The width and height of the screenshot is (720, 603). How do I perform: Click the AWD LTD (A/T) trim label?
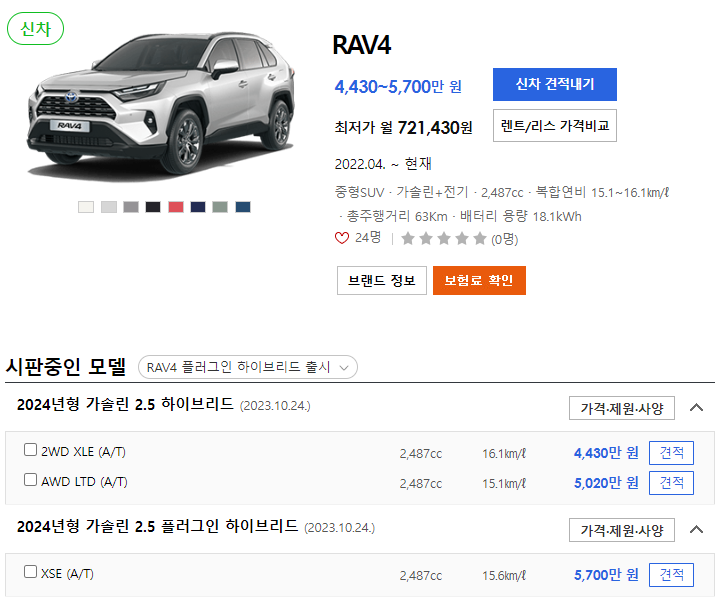84,482
